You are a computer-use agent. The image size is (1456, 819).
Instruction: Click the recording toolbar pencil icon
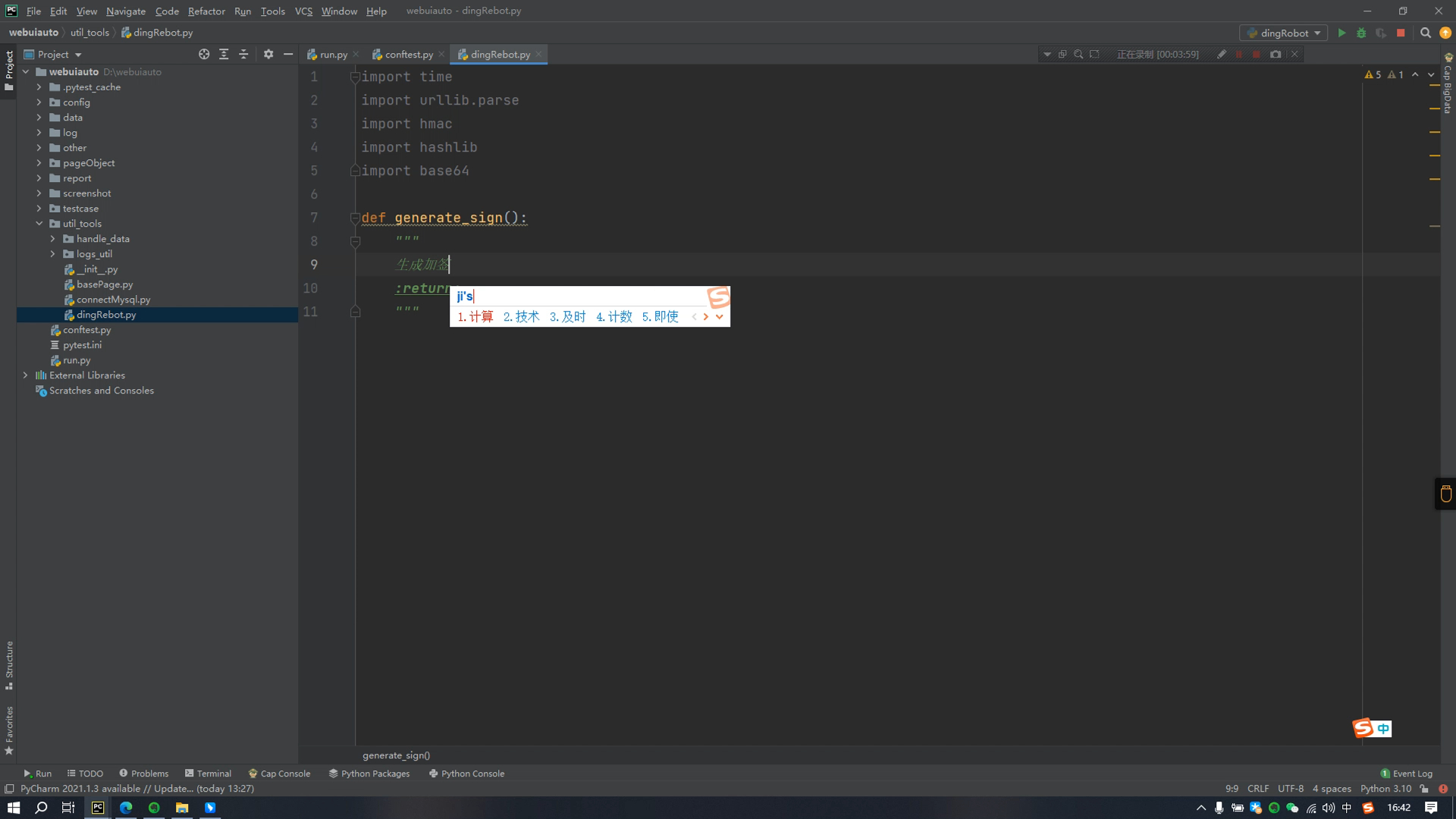[1221, 54]
